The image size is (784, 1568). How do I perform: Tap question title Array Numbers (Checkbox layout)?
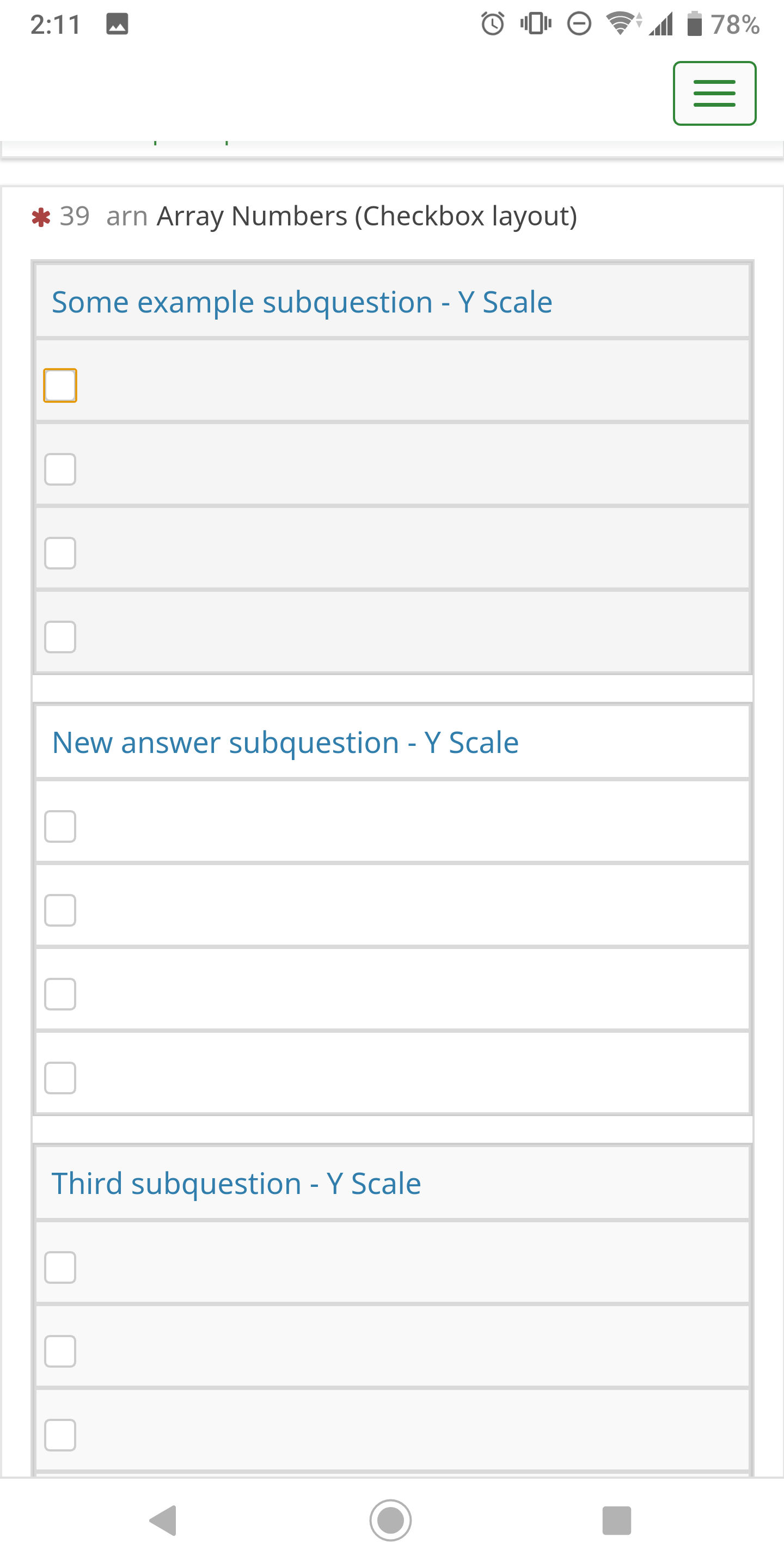[x=366, y=216]
